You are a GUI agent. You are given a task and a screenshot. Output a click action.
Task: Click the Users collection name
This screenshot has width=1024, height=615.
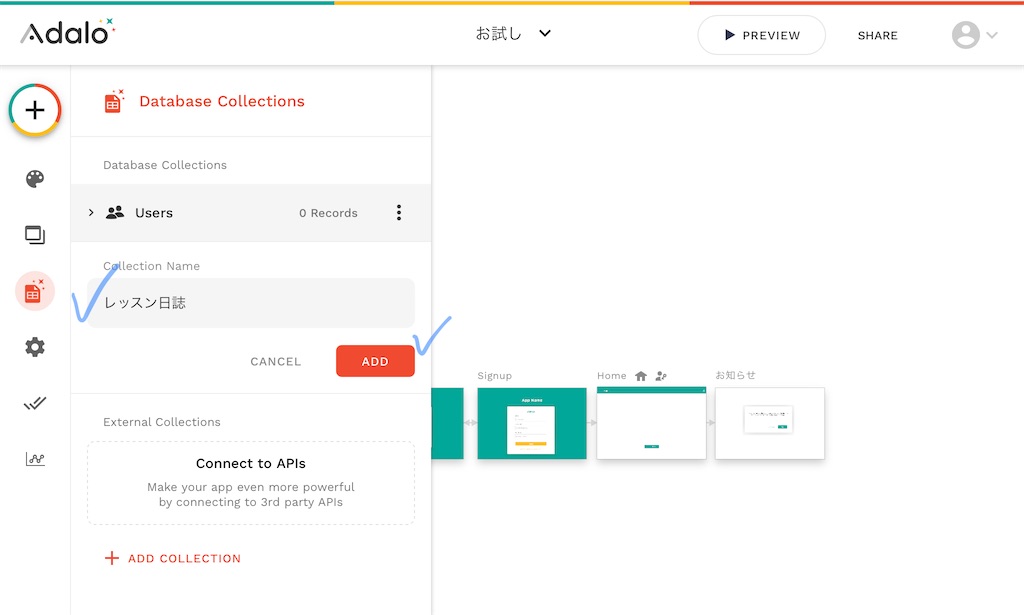click(x=154, y=213)
